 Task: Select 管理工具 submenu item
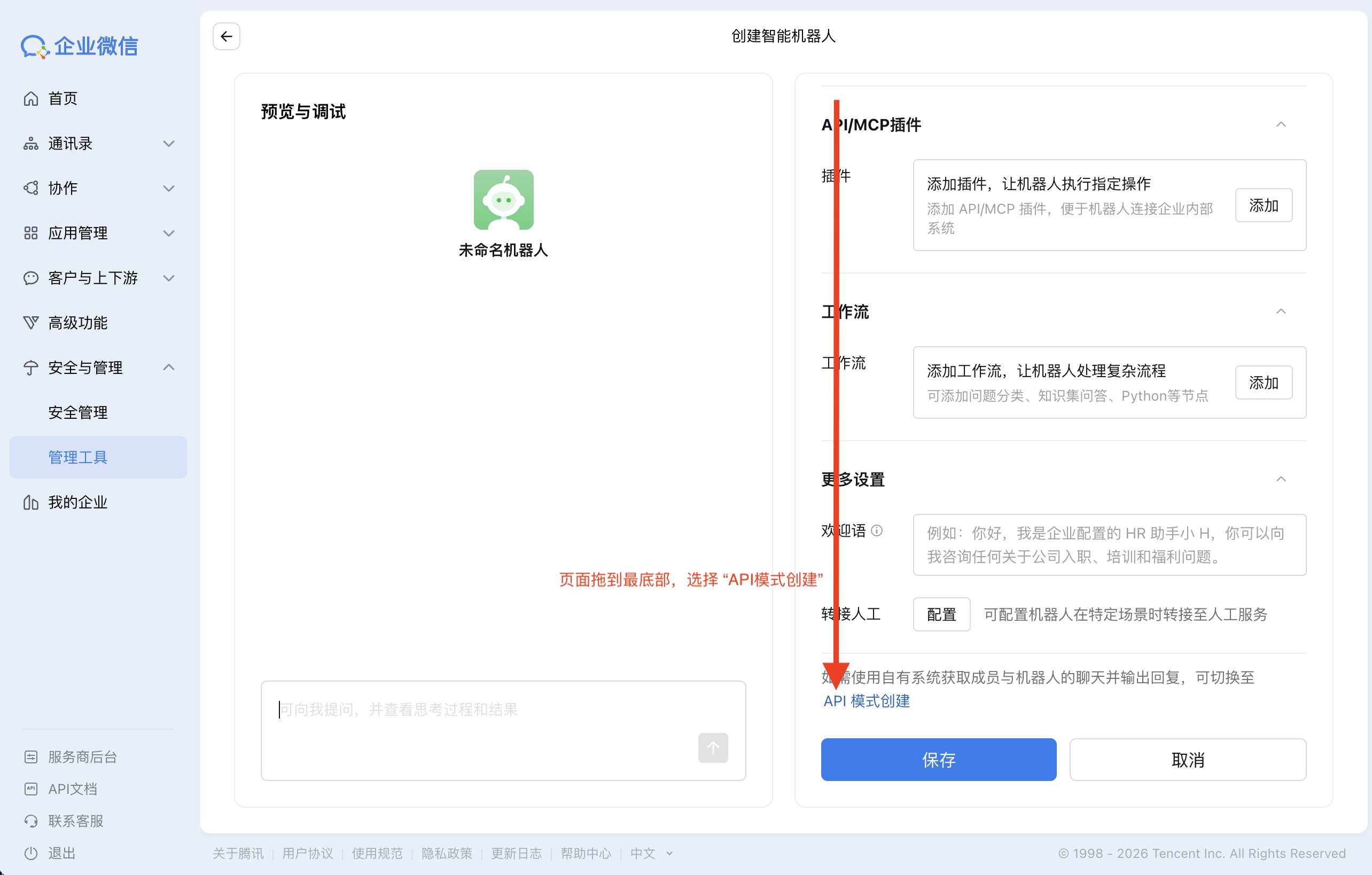tap(98, 457)
